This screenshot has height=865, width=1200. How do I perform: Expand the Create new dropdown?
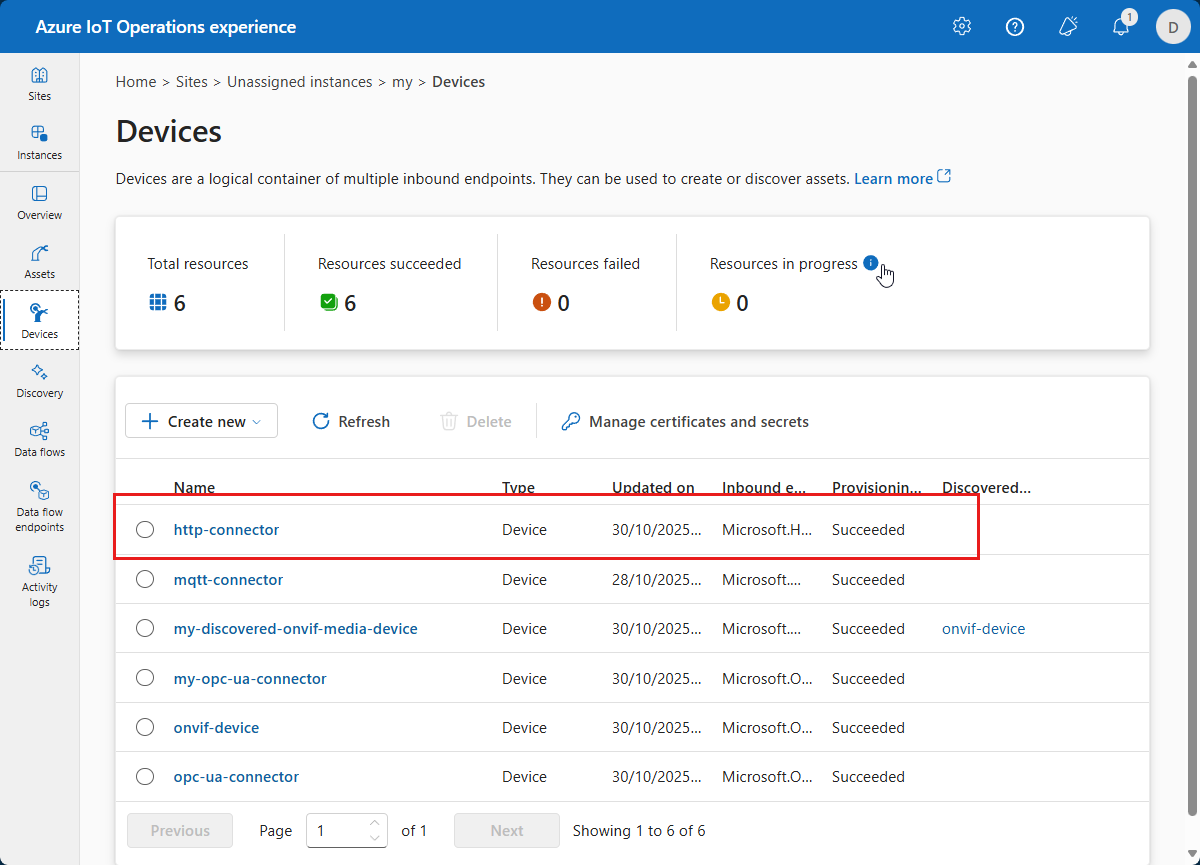[x=201, y=421]
